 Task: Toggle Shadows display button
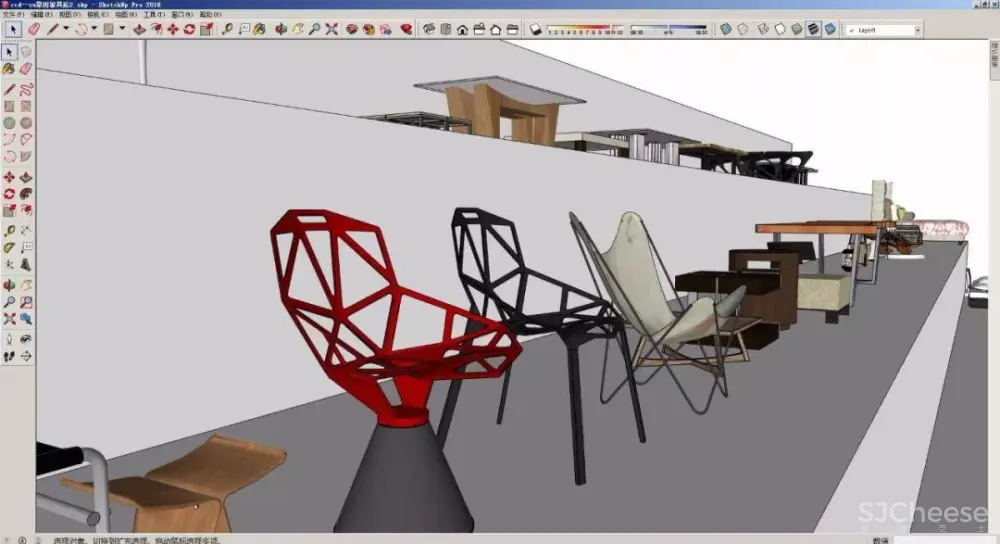point(535,30)
